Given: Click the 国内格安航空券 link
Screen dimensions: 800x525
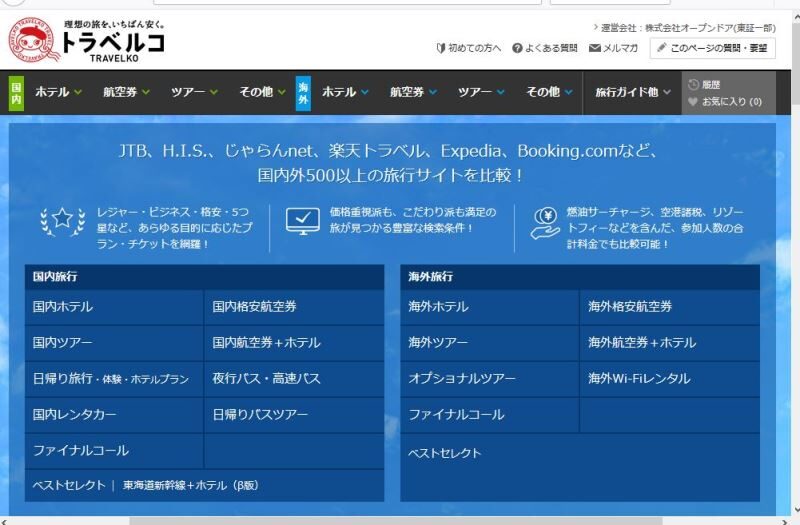Looking at the screenshot, I should click(254, 307).
